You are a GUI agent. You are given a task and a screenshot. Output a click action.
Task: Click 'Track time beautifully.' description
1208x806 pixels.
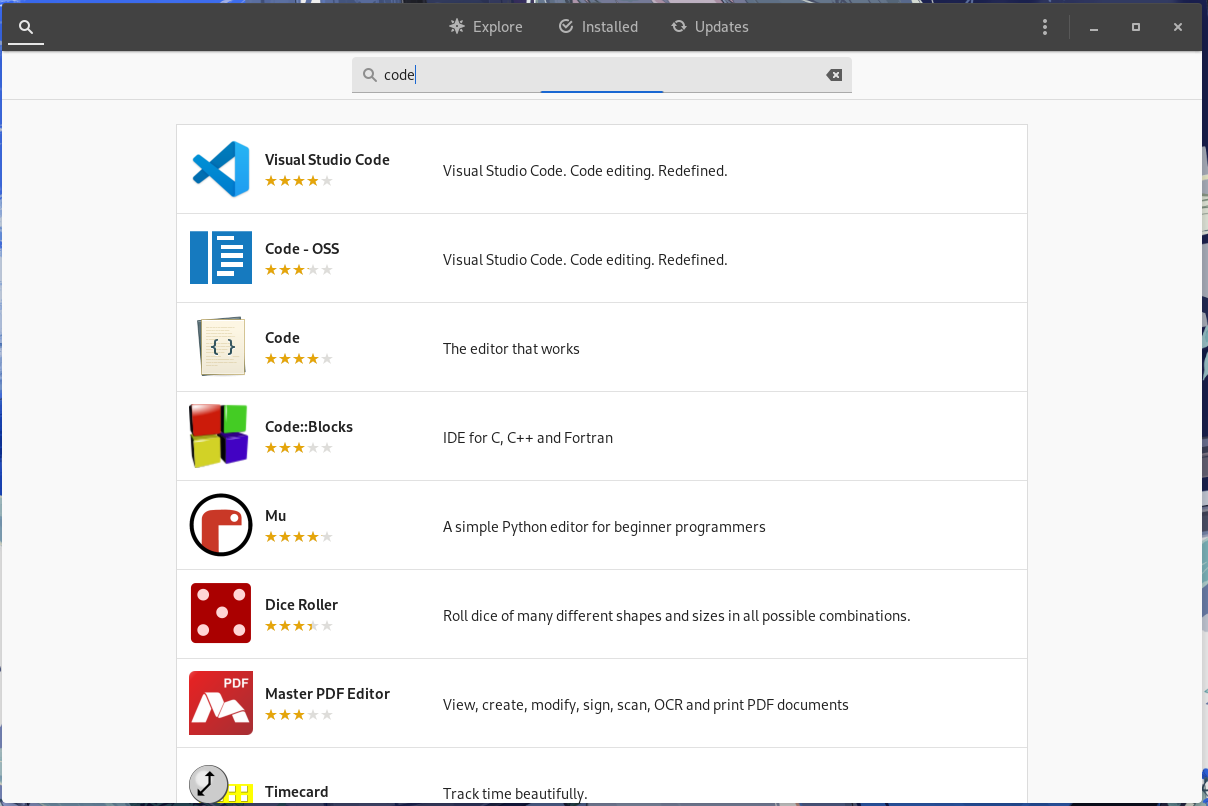point(515,794)
